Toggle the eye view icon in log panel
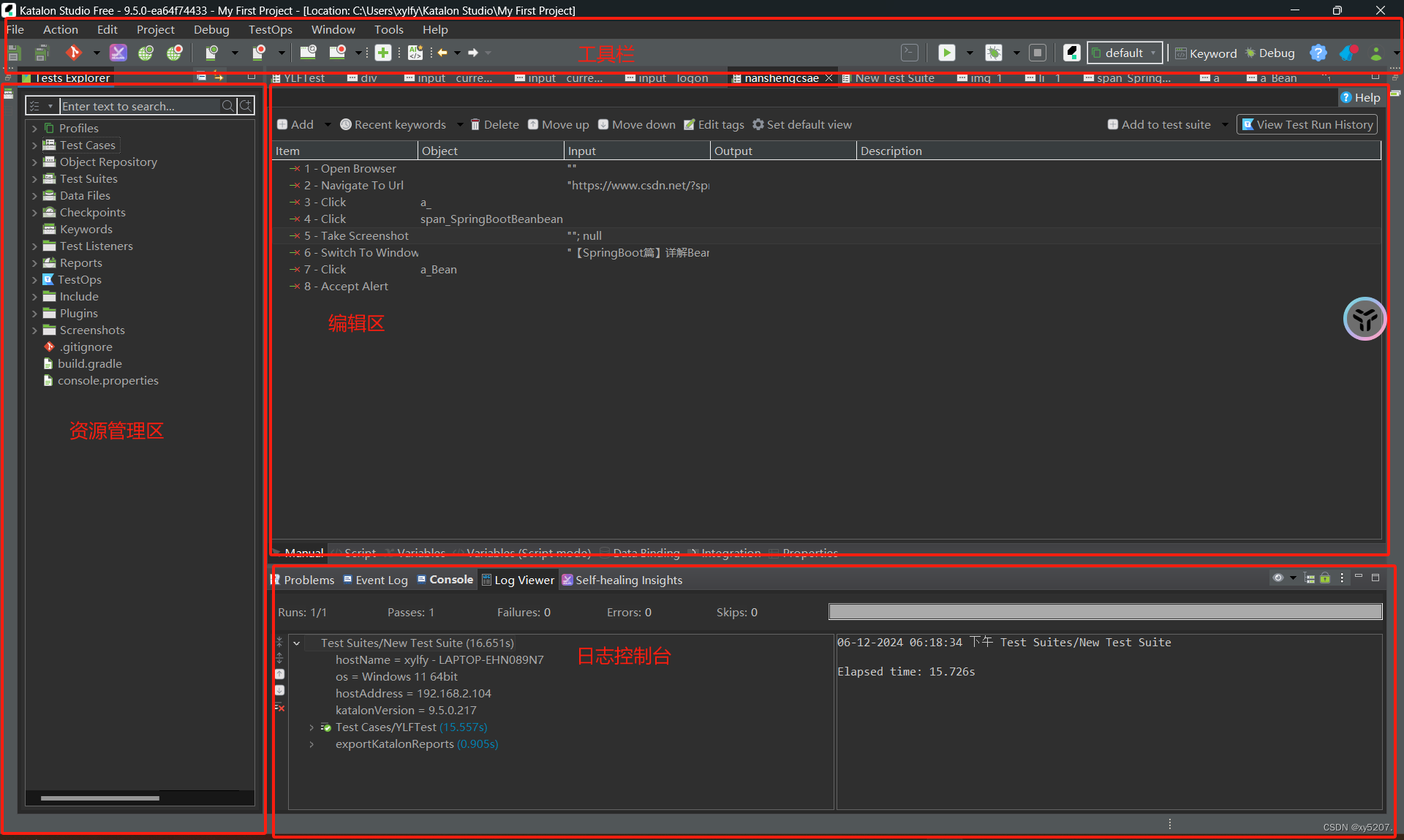The width and height of the screenshot is (1404, 840). [x=1278, y=578]
